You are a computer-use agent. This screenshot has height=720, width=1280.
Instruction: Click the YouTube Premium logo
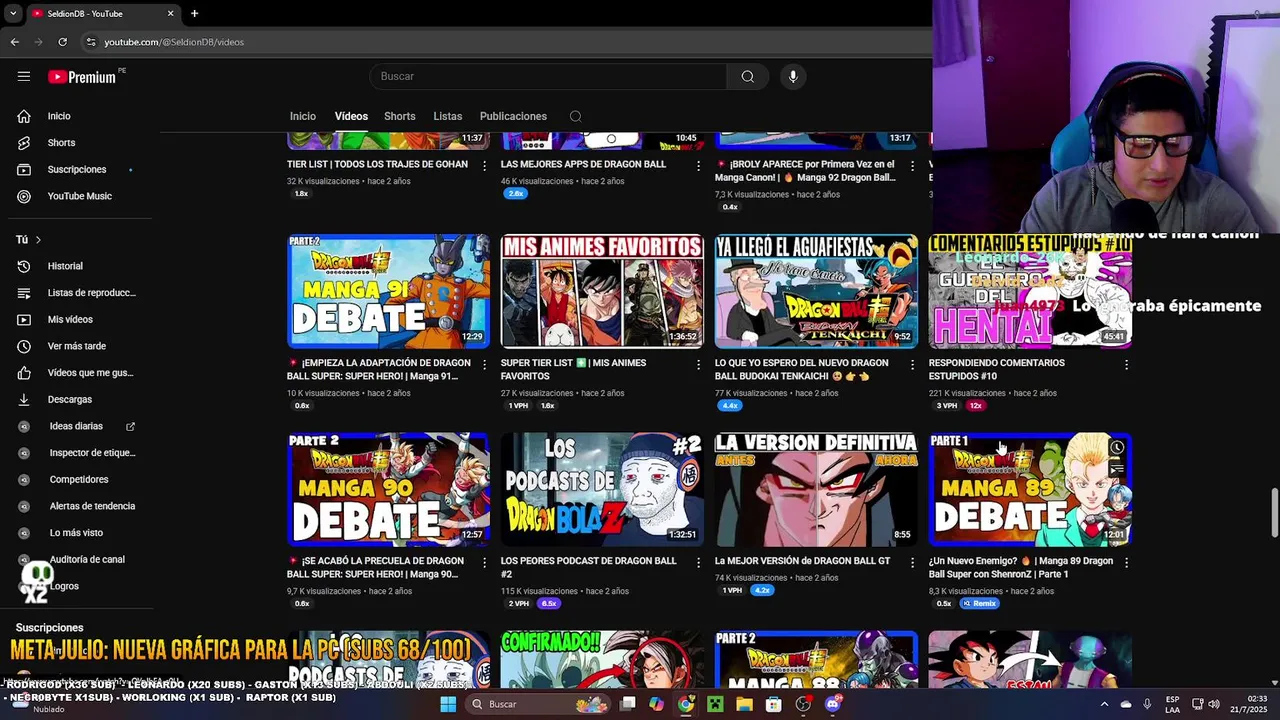click(84, 77)
